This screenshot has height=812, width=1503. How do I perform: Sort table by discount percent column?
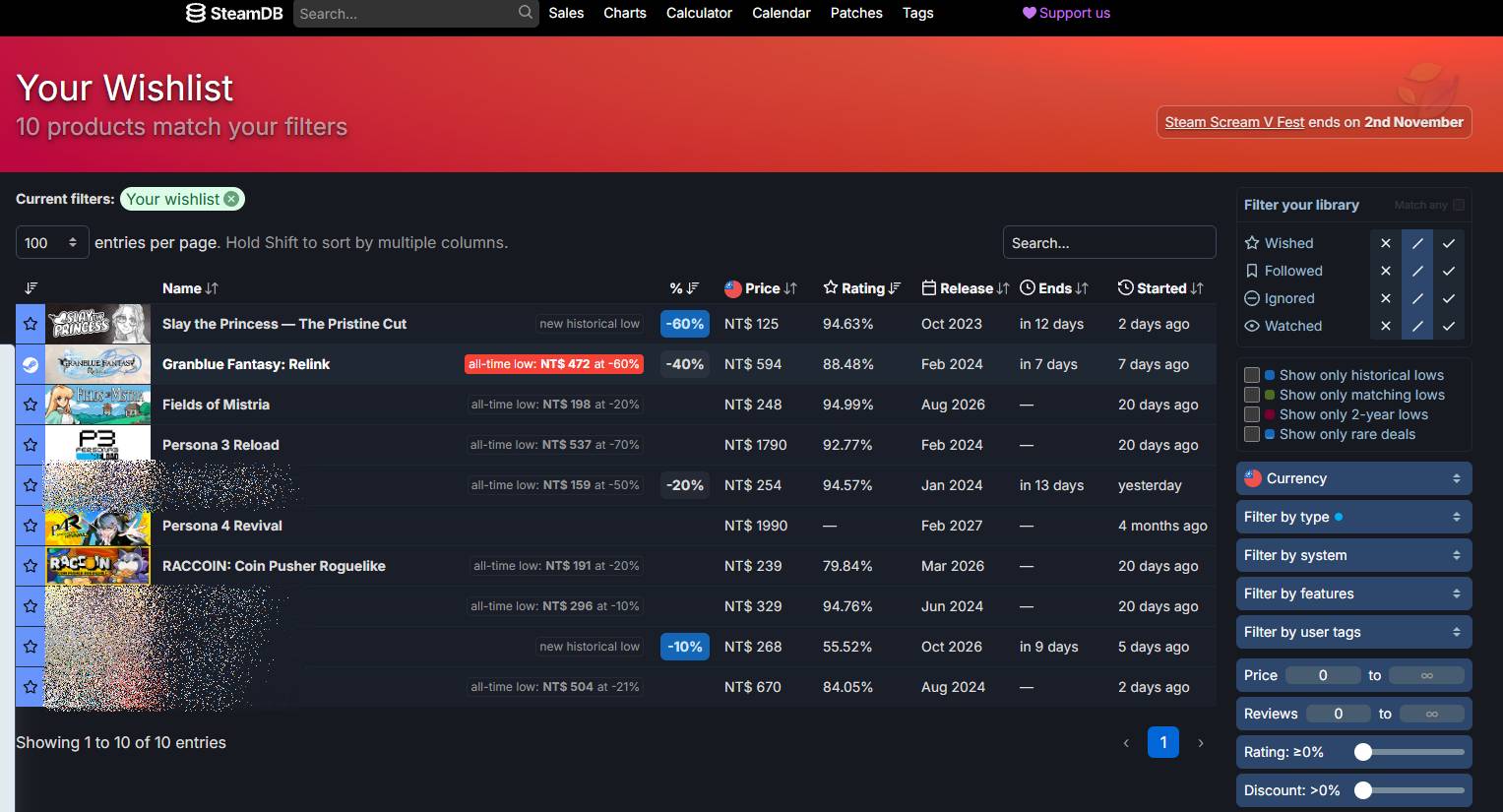(x=684, y=288)
